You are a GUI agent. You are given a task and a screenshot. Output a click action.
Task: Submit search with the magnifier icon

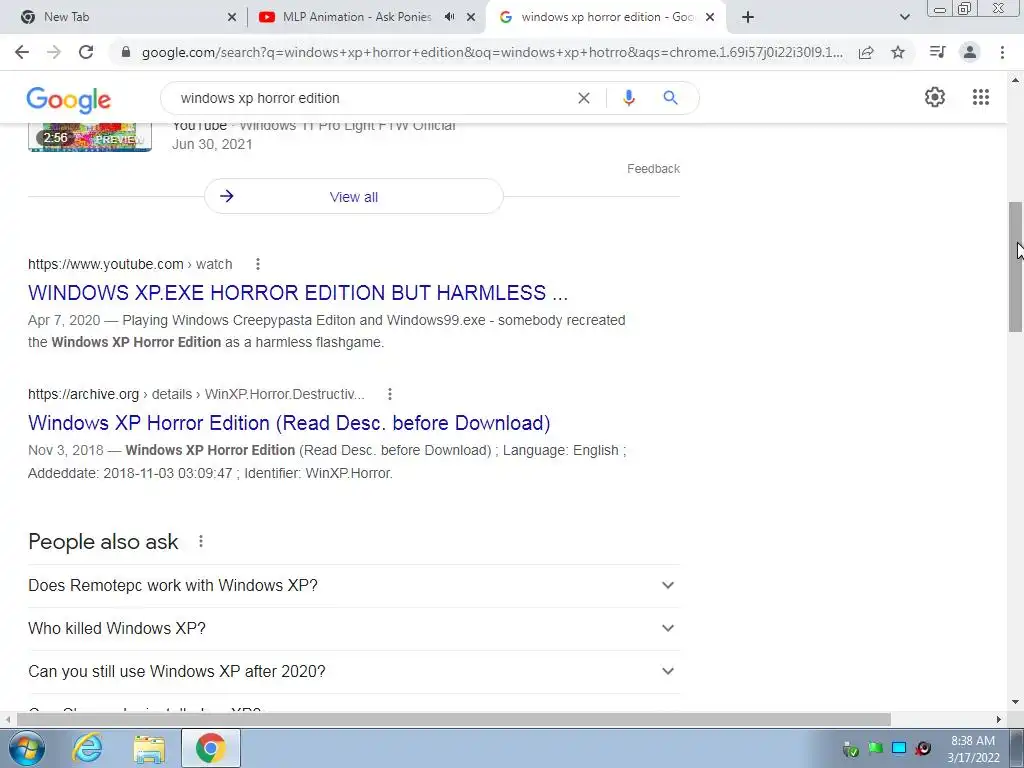pos(670,98)
